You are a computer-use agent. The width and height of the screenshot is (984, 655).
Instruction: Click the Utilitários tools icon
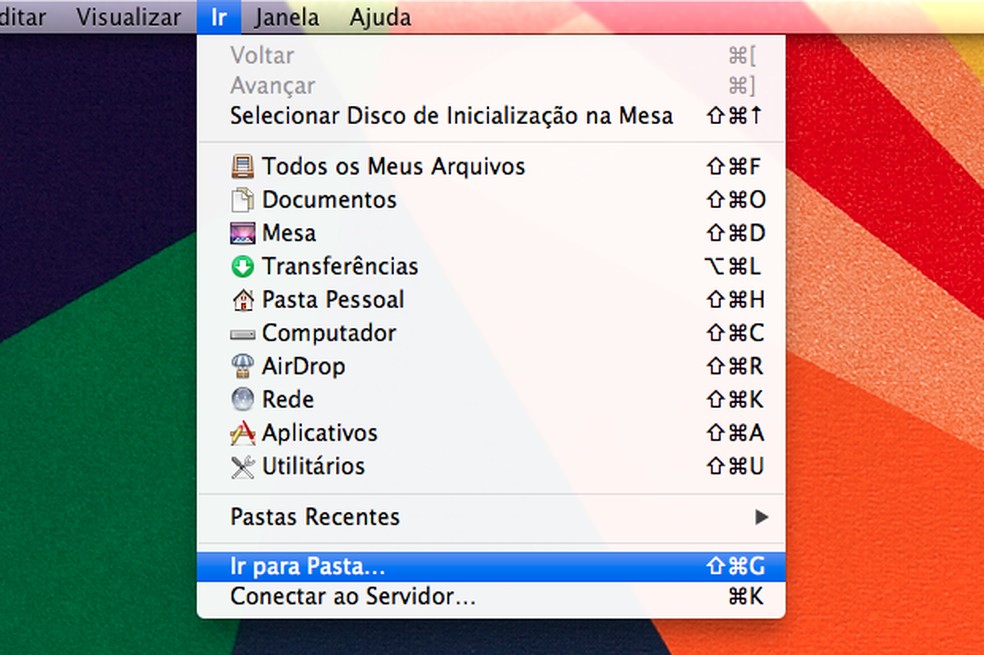(x=242, y=466)
